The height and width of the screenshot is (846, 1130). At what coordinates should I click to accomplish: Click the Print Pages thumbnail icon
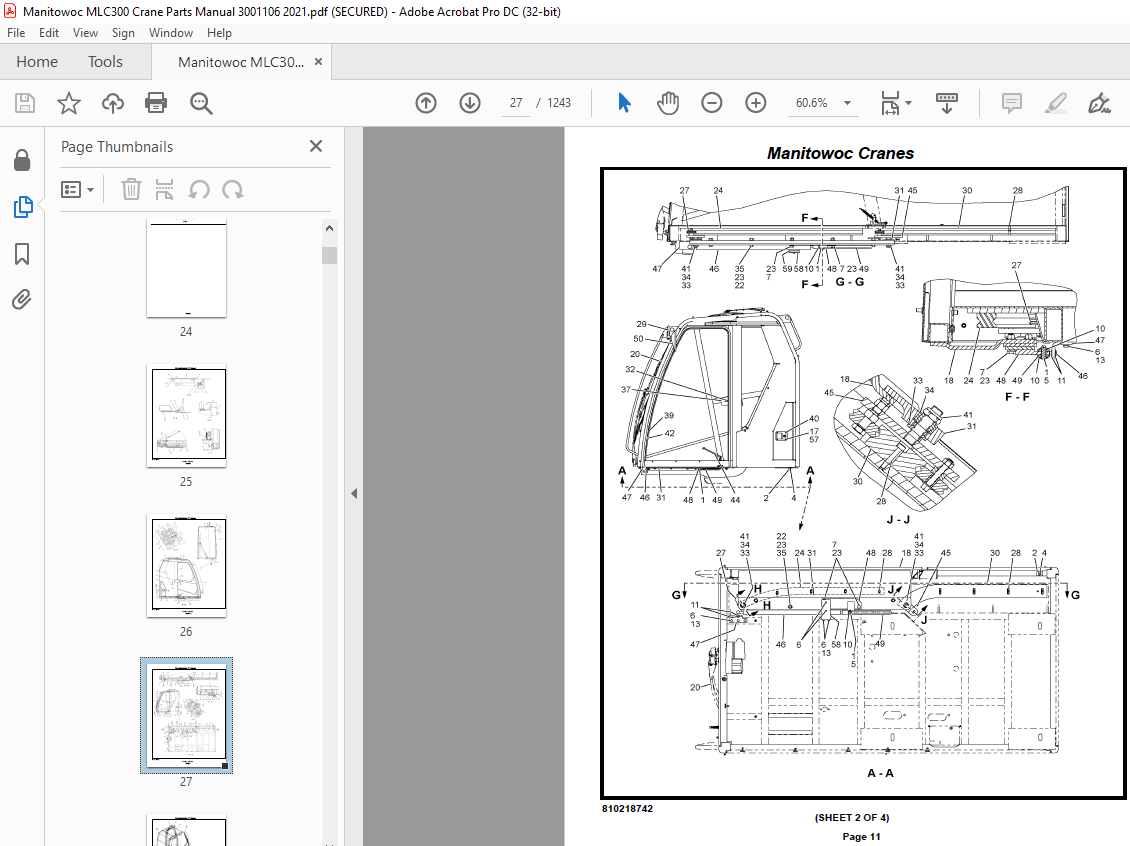[x=164, y=190]
